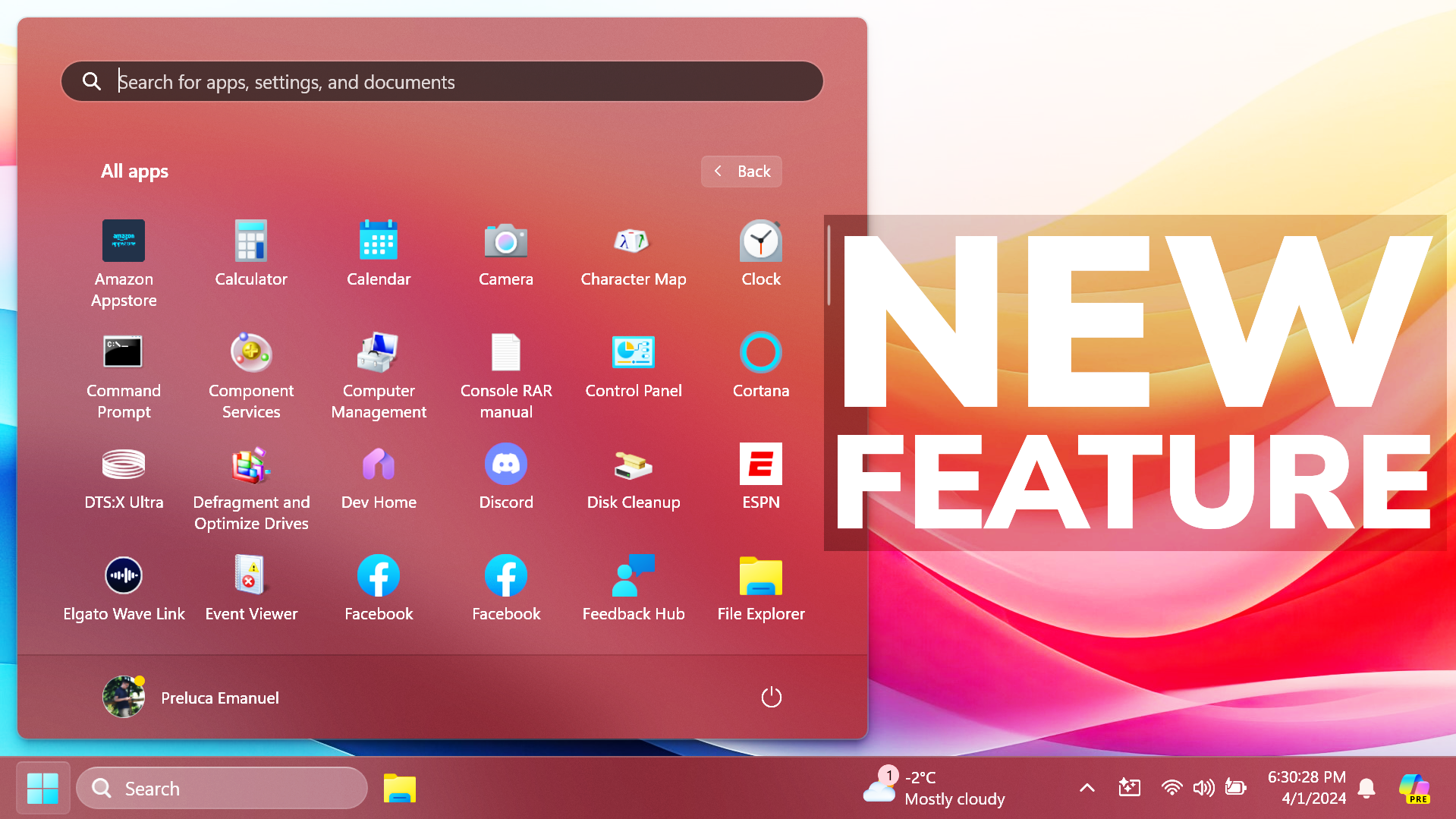
Task: Open the Mostly cloudy weather widget
Action: [x=933, y=788]
